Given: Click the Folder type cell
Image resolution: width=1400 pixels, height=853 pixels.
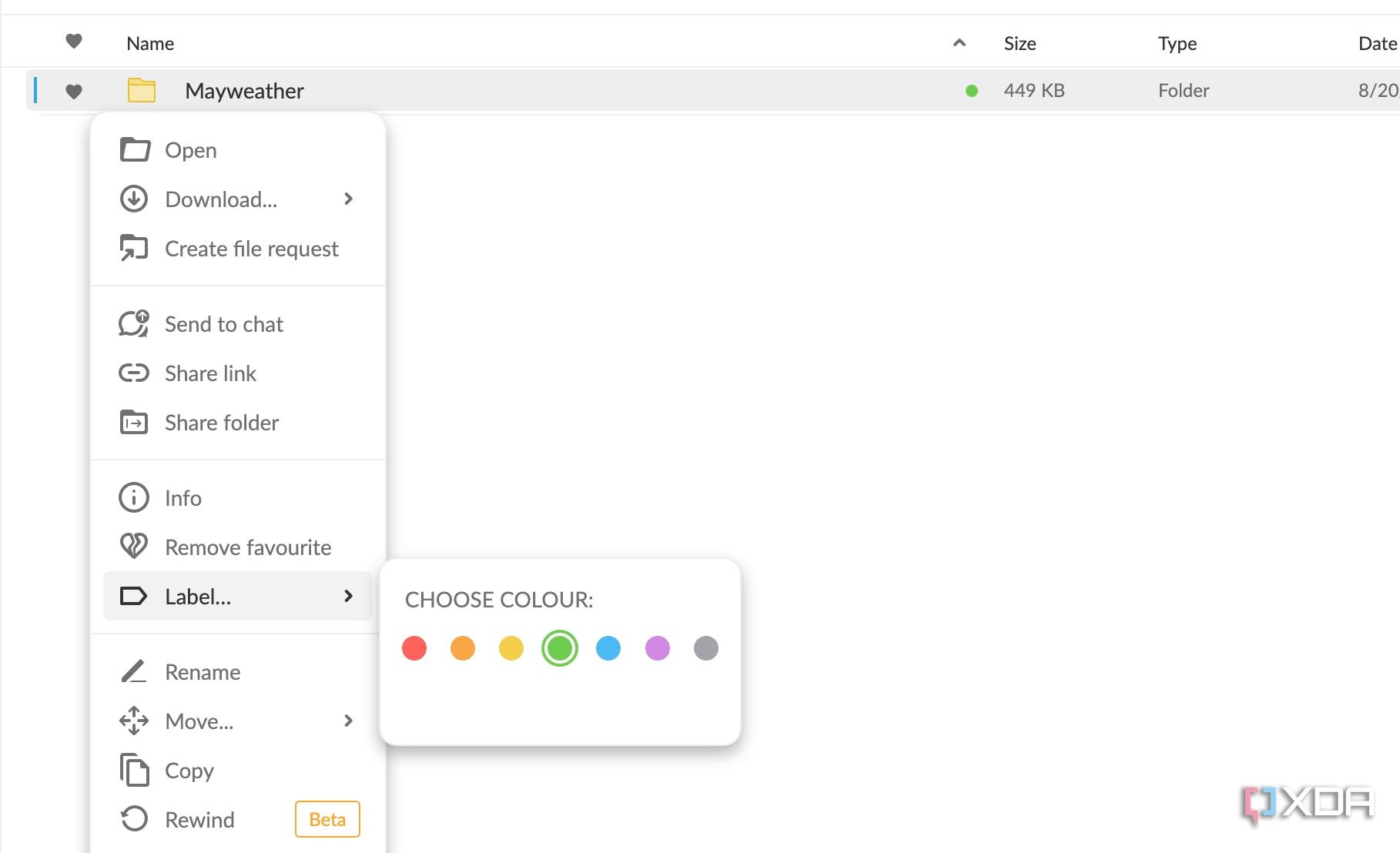Looking at the screenshot, I should tap(1184, 90).
